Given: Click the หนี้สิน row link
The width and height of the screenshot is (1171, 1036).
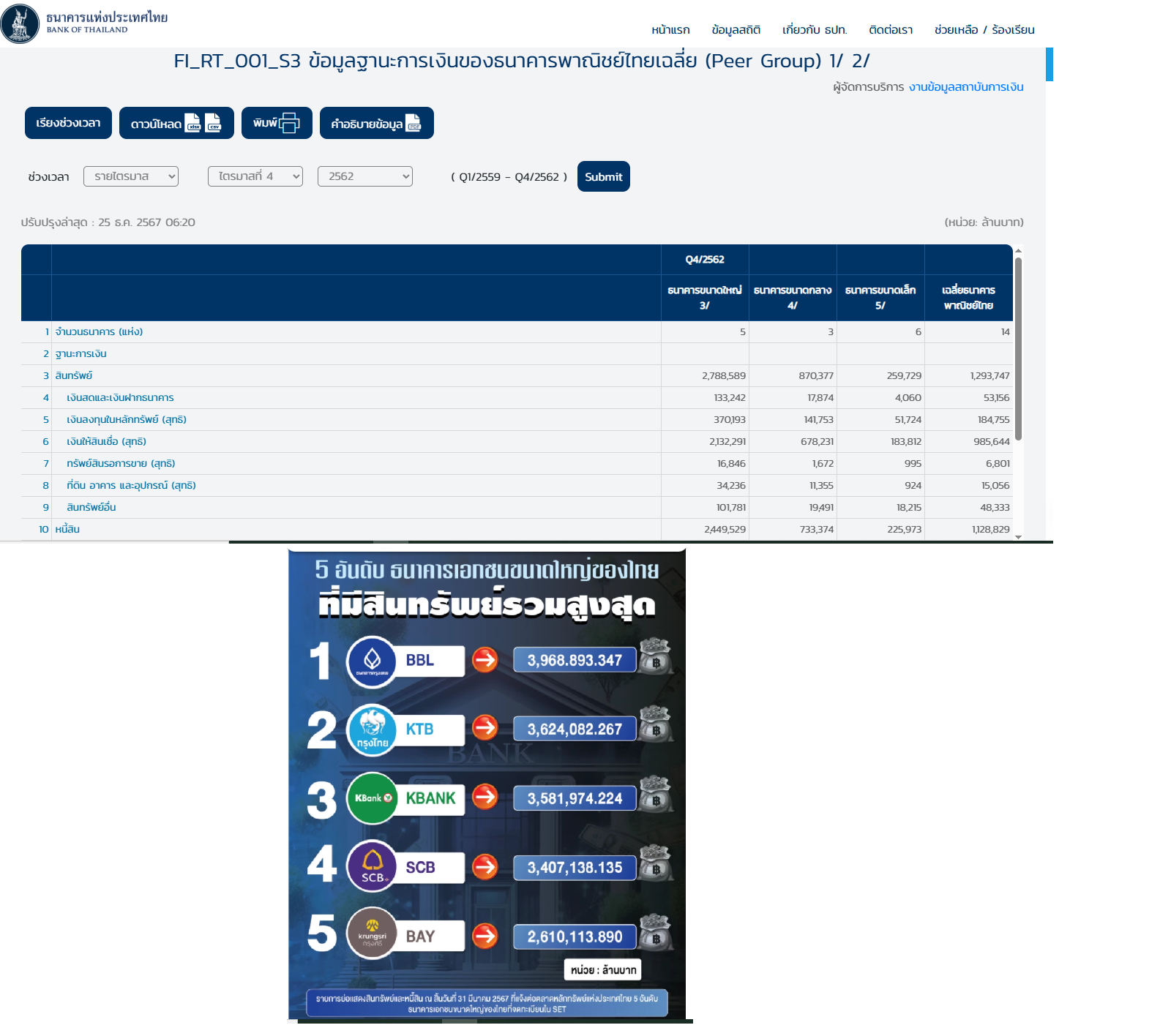Looking at the screenshot, I should [x=67, y=529].
